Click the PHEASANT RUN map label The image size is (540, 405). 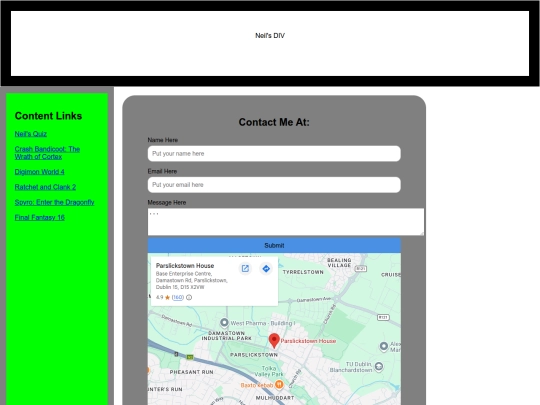(191, 372)
